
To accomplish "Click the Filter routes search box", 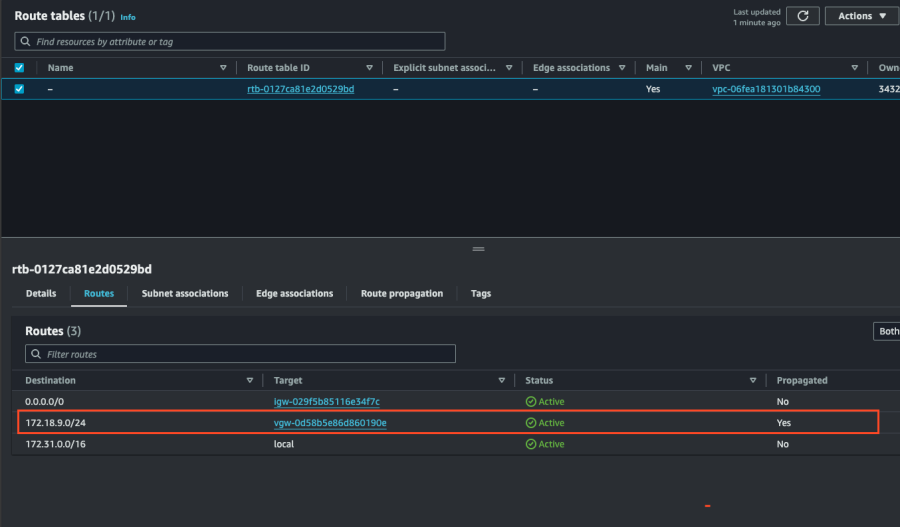I will tap(240, 354).
